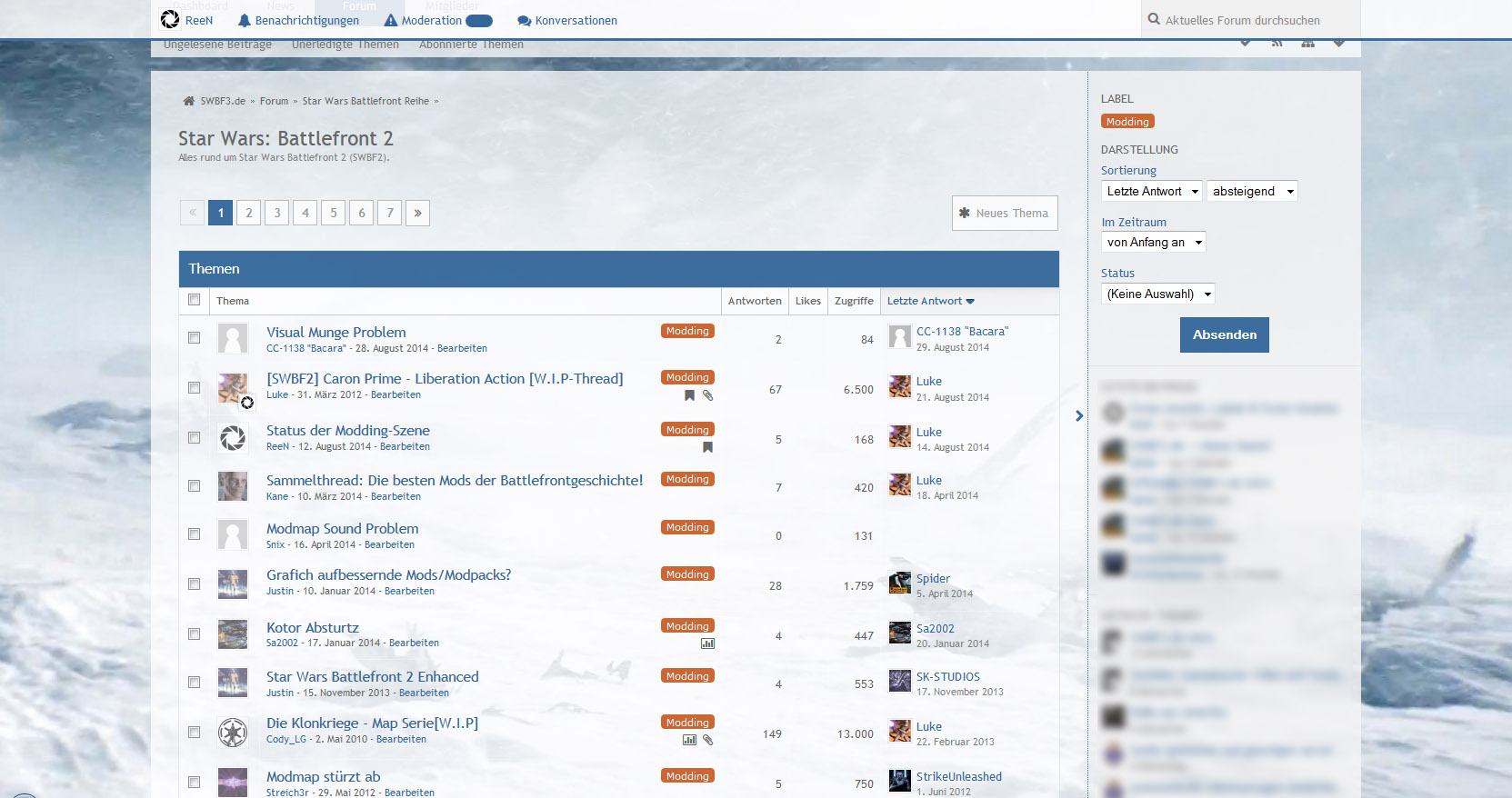The image size is (1512, 798).
Task: Open the Konversationen chat bubble icon
Action: [x=524, y=21]
